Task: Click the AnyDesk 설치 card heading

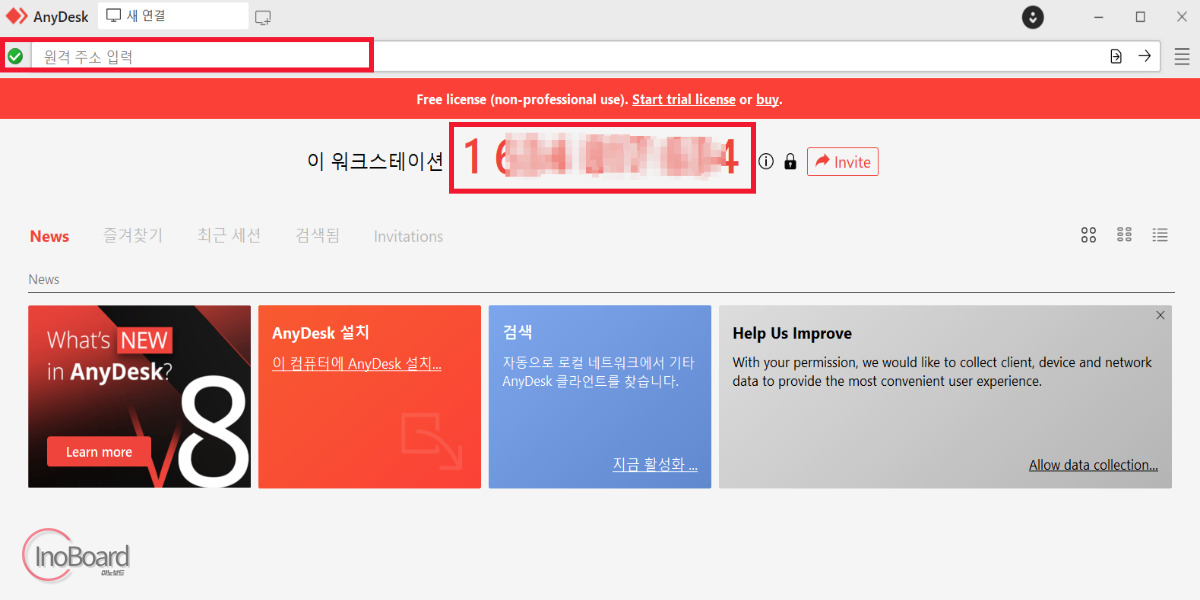Action: coord(321,333)
